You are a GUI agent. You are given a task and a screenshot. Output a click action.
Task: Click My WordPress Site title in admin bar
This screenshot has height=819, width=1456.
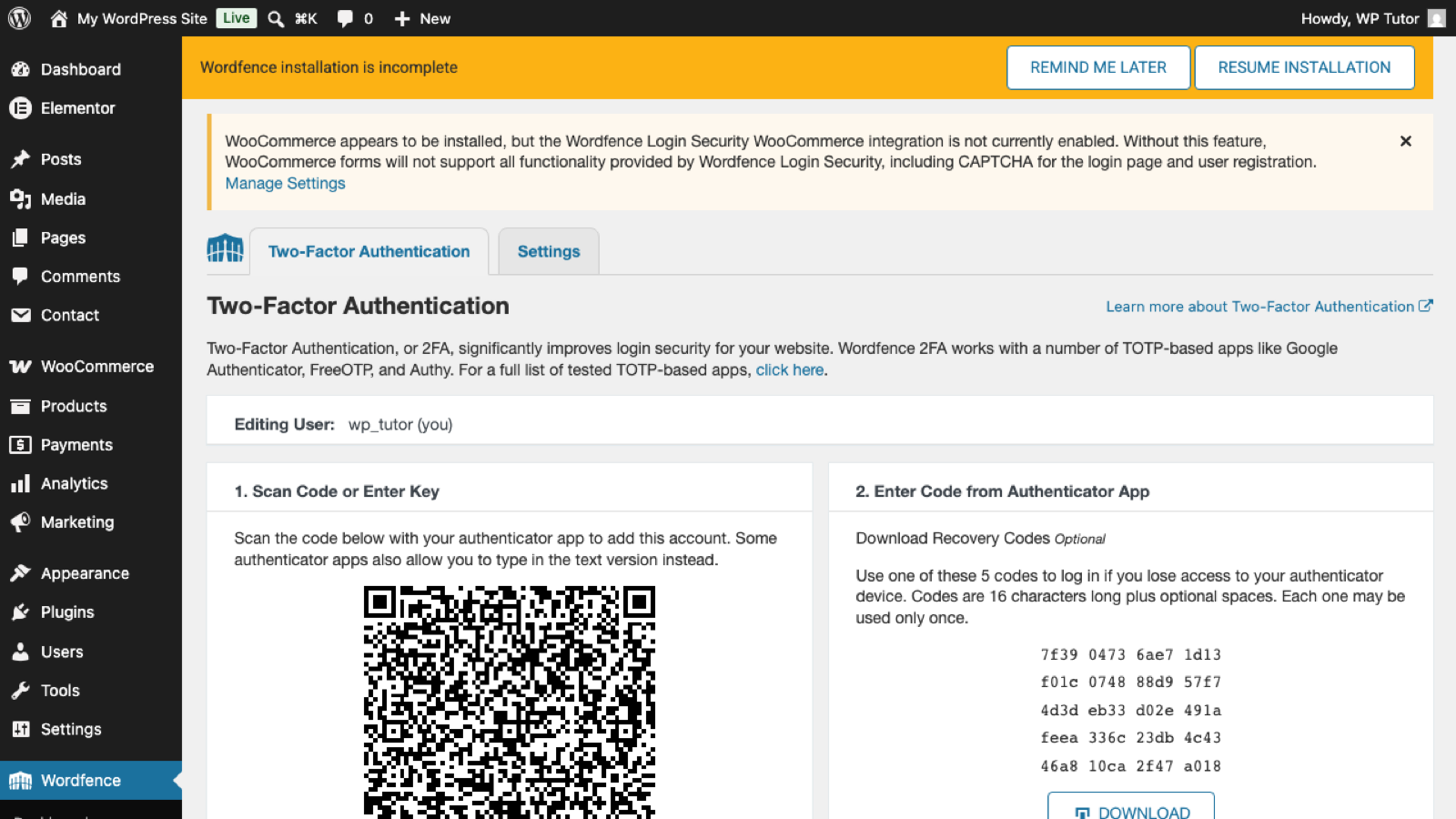pyautogui.click(x=142, y=18)
